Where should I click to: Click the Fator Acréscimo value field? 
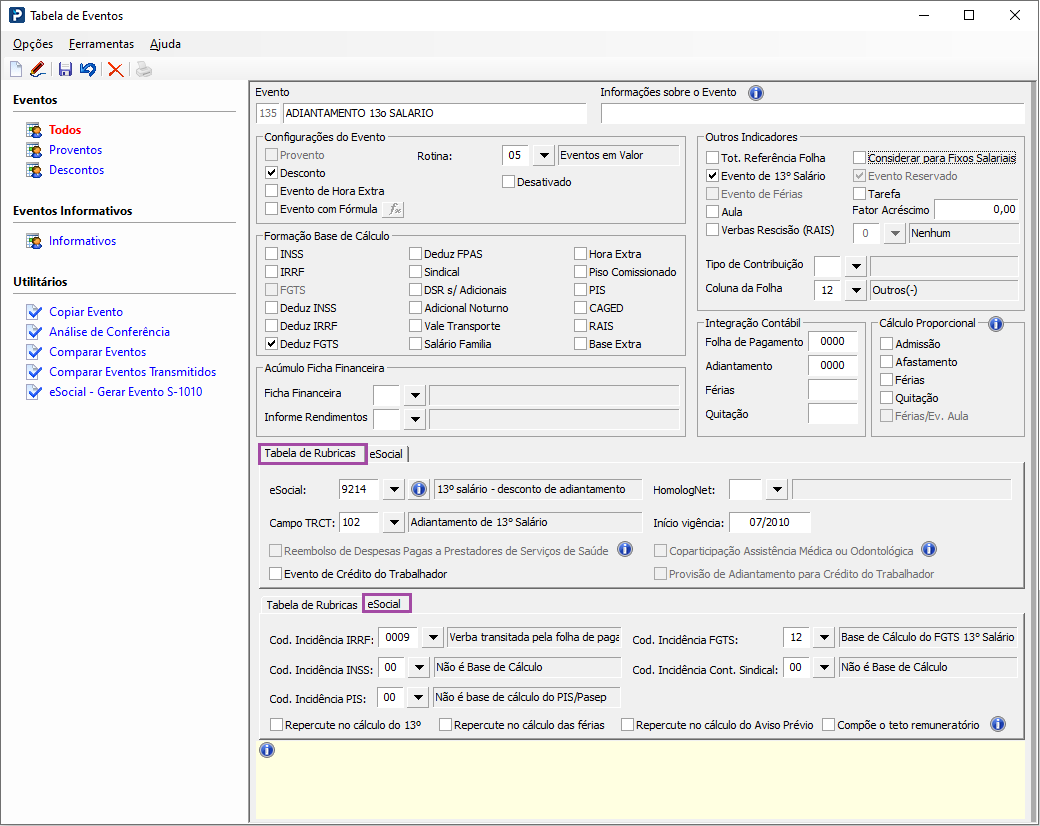coord(976,210)
